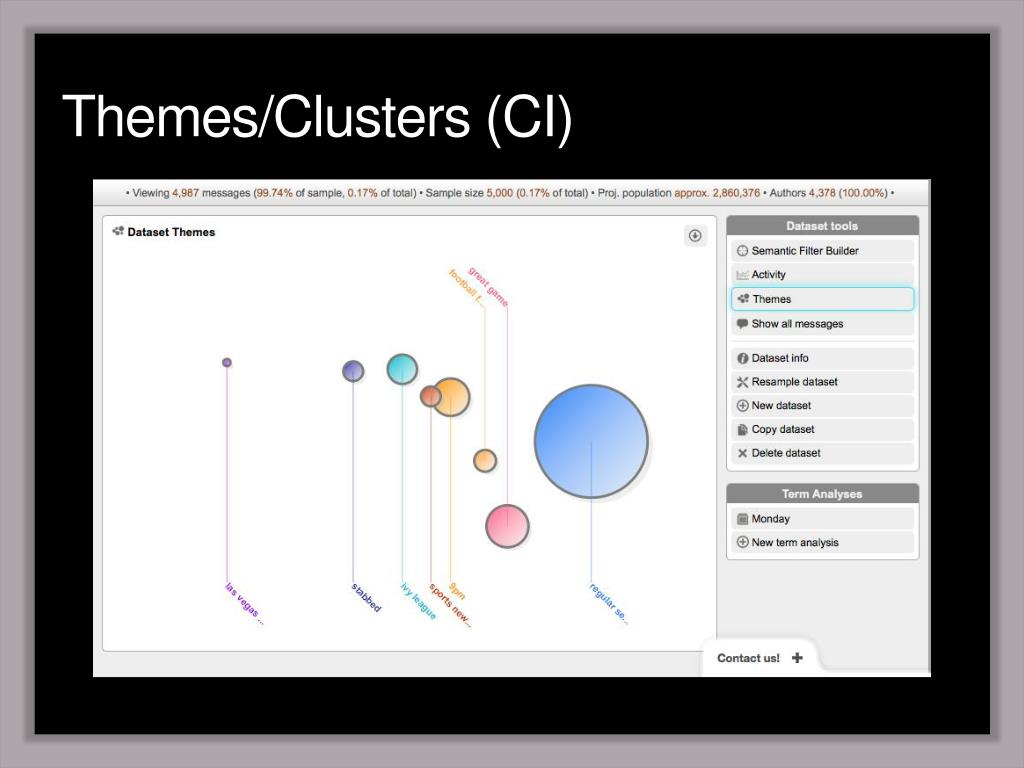Screen dimensions: 1024x768
Task: Click the stabbed theme label
Action: (x=366, y=597)
